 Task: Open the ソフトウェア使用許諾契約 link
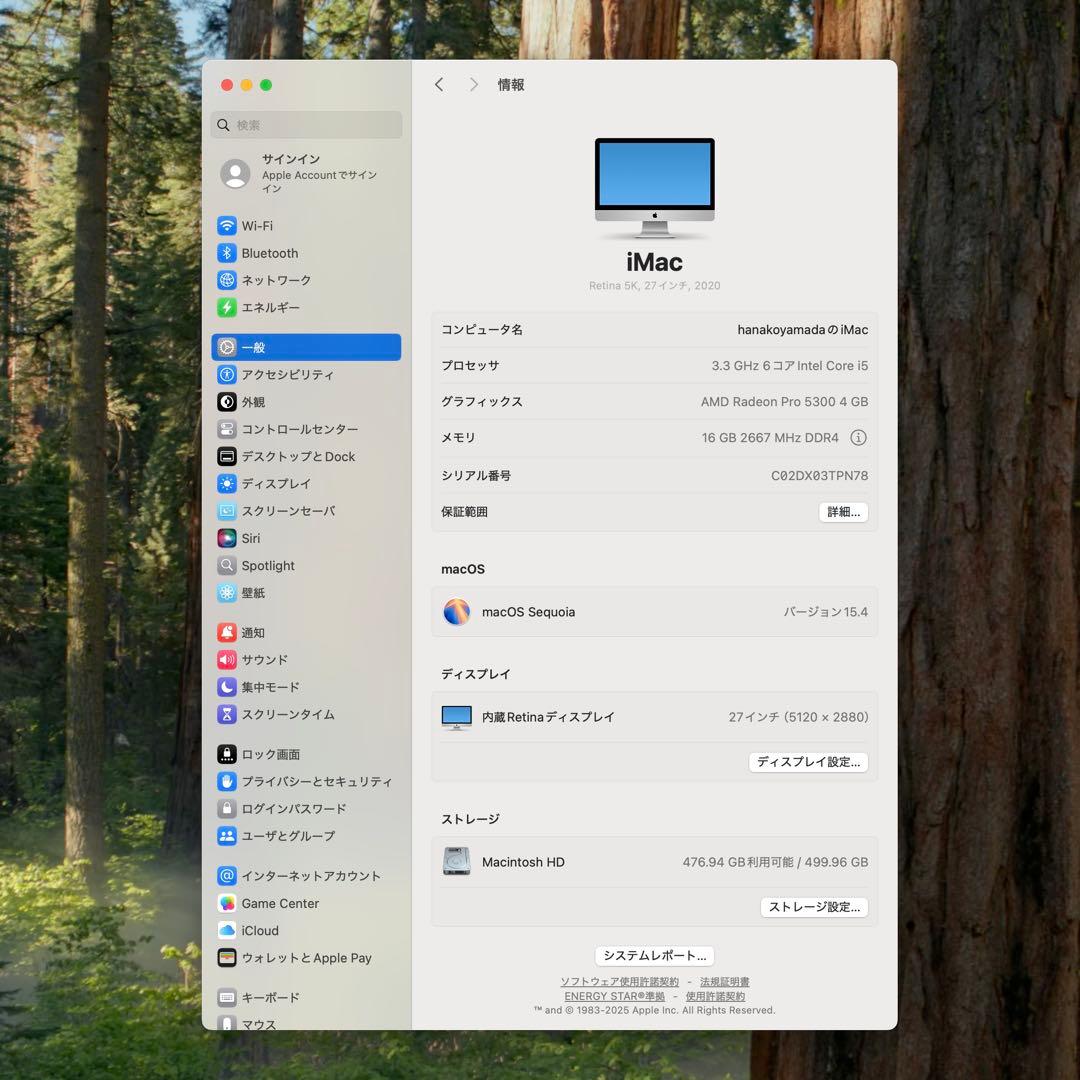[619, 982]
